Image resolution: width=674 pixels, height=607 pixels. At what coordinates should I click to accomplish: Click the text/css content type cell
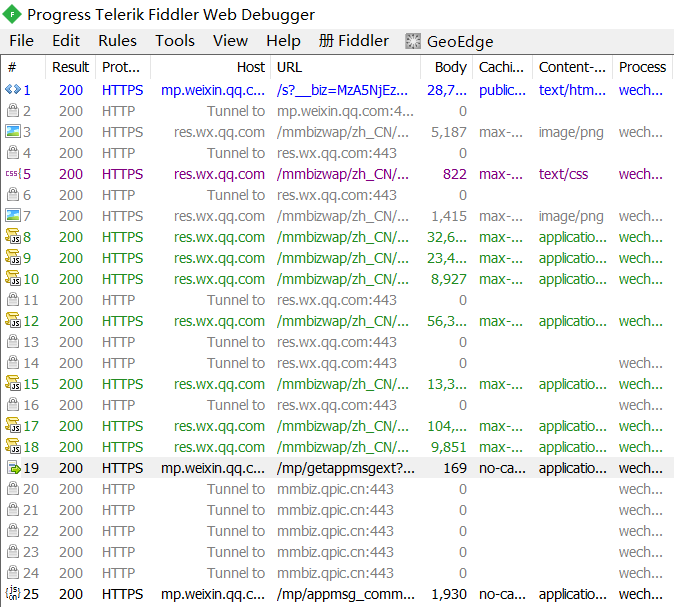(x=563, y=174)
